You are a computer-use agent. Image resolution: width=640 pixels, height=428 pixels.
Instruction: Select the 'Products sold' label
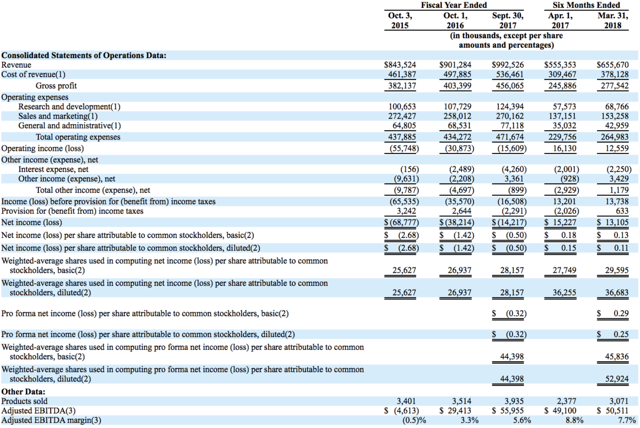pyautogui.click(x=24, y=401)
